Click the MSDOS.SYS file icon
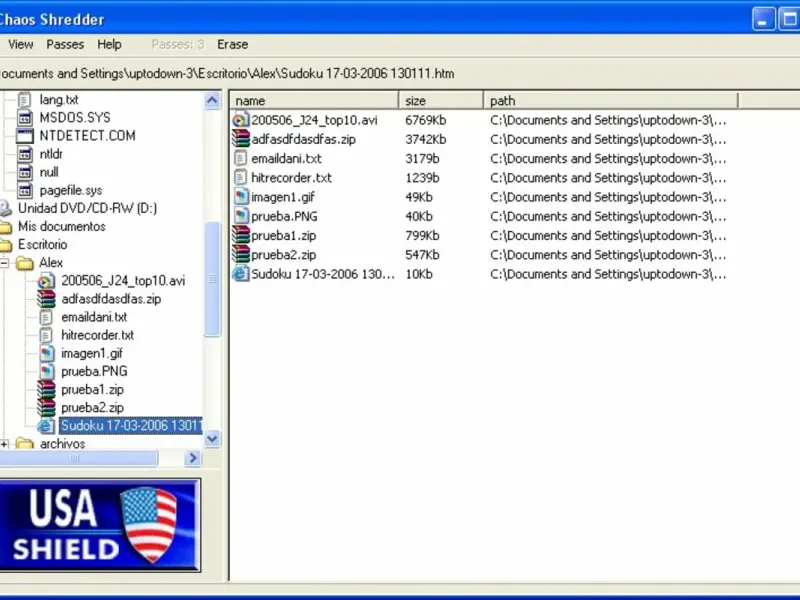The width and height of the screenshot is (800, 600). [24, 118]
